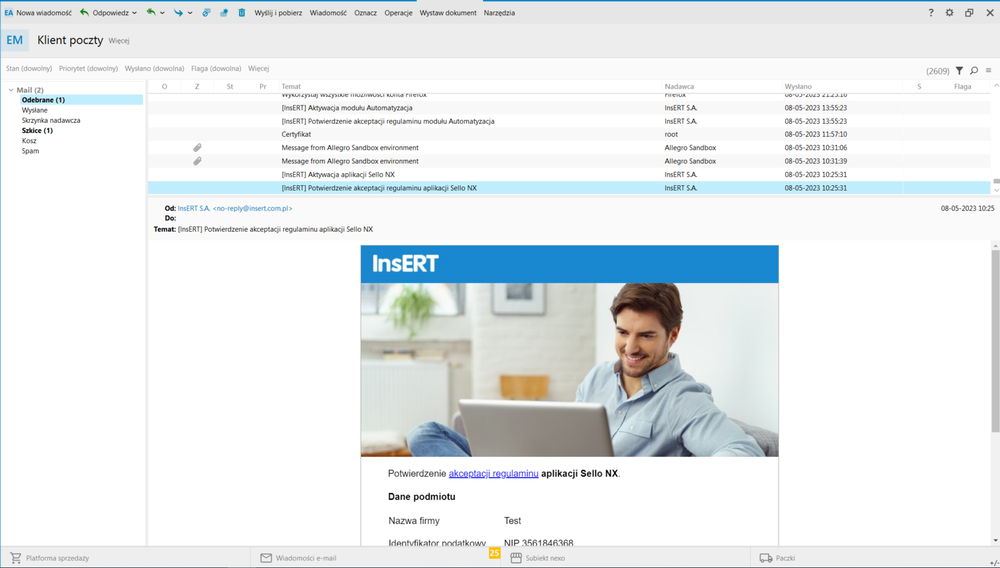
Task: Click the trash delete icon in toolbar
Action: tap(241, 13)
